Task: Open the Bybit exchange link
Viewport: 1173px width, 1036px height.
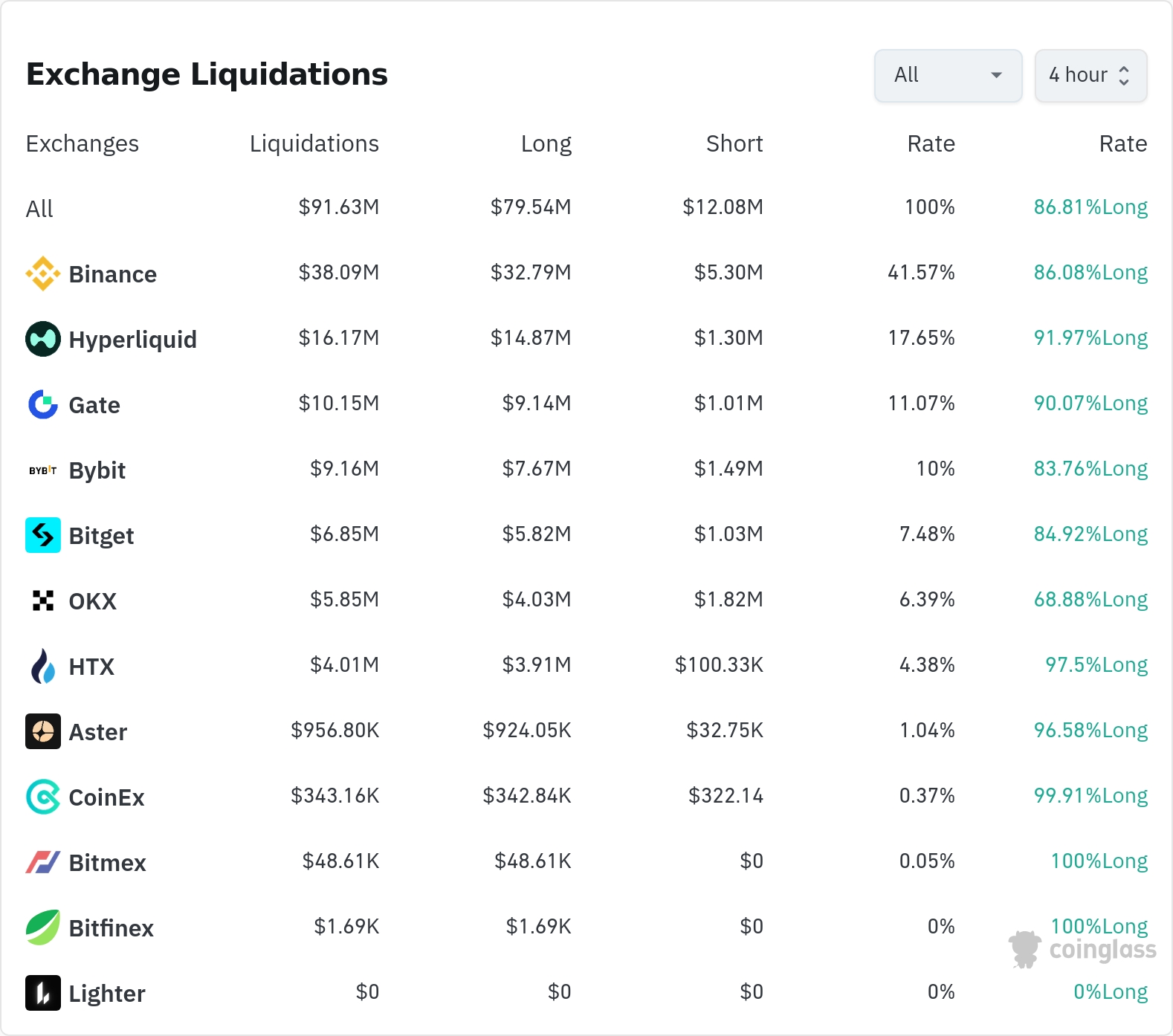Action: [97, 470]
